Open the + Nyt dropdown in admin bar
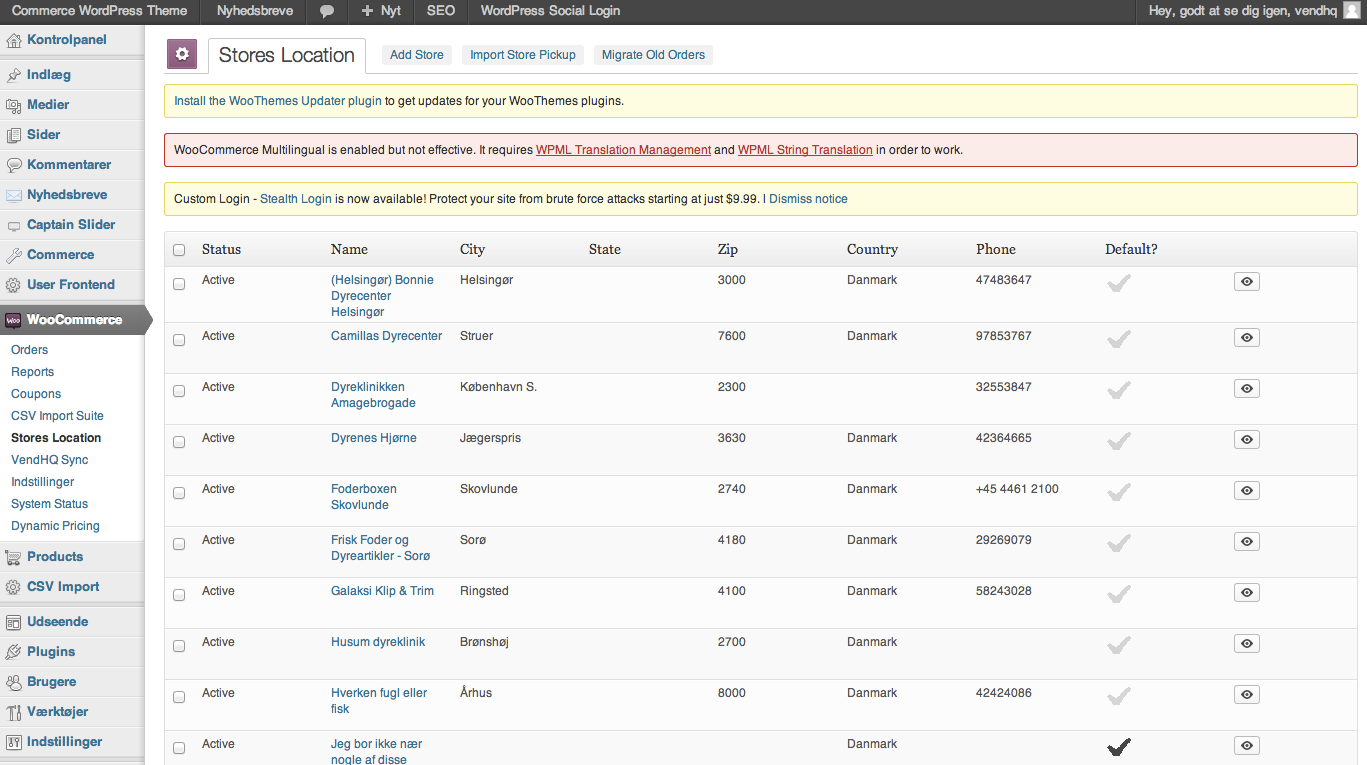This screenshot has width=1367, height=765. (x=381, y=11)
